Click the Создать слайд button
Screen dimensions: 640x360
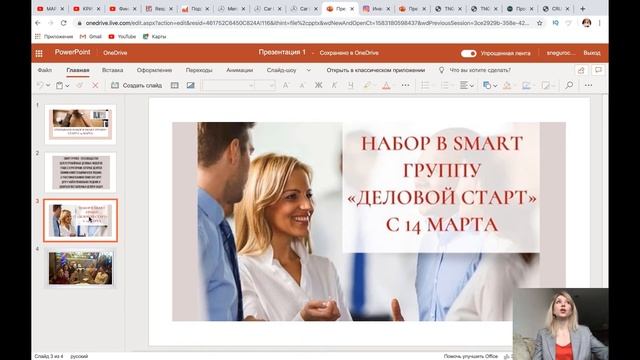point(137,85)
